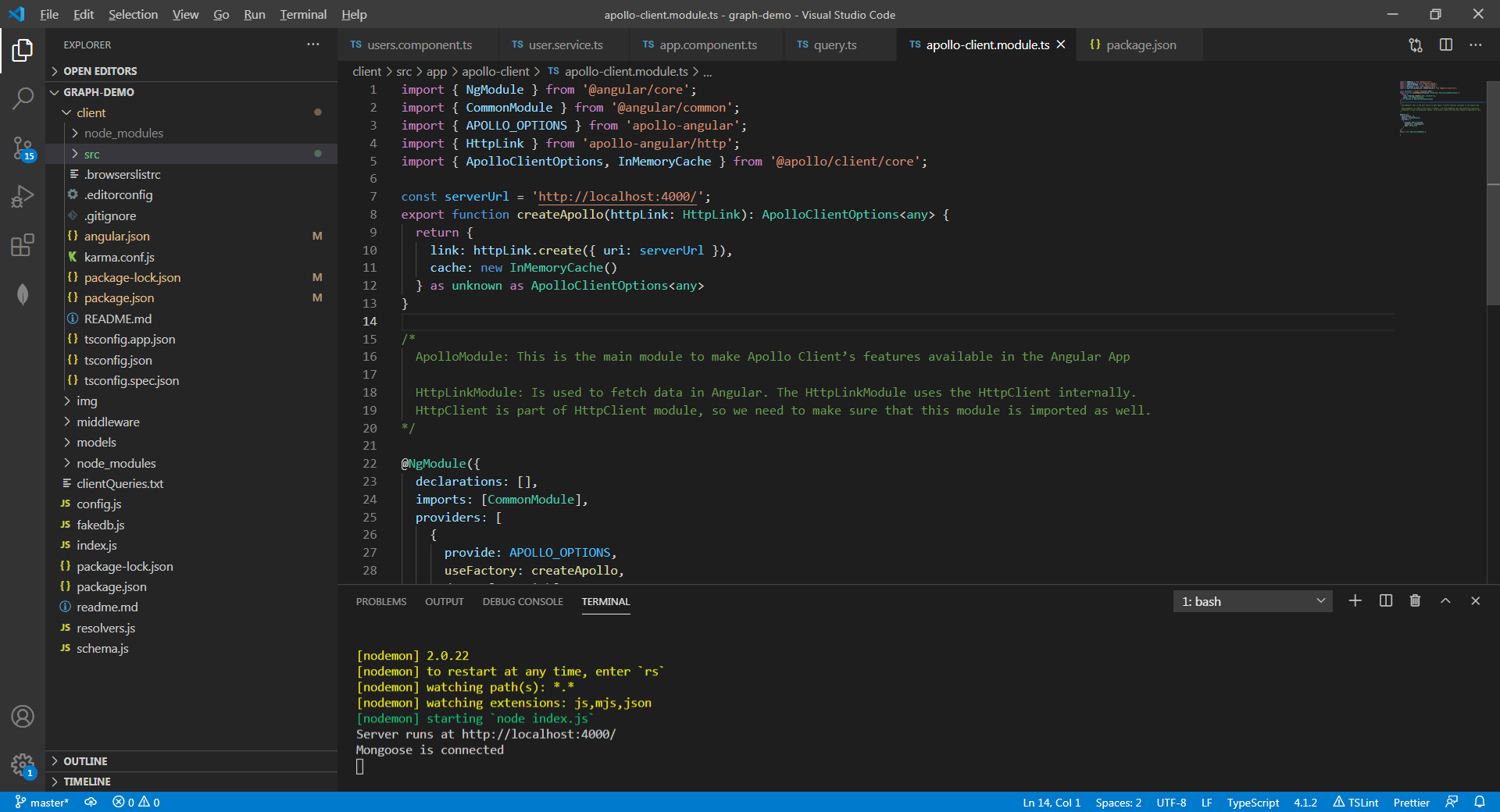1500x812 pixels.
Task: Expand the OUTLINE section
Action: pos(191,761)
